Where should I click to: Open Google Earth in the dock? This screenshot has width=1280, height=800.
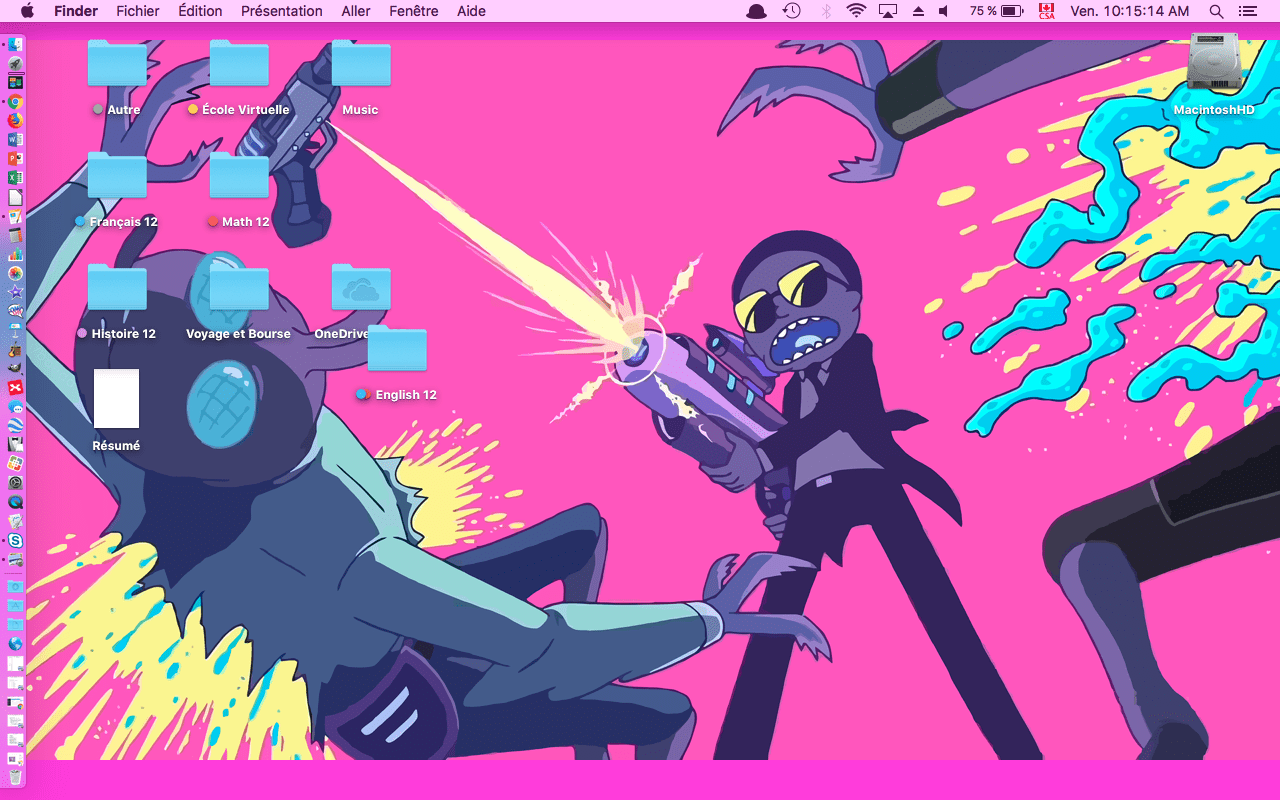(15, 424)
